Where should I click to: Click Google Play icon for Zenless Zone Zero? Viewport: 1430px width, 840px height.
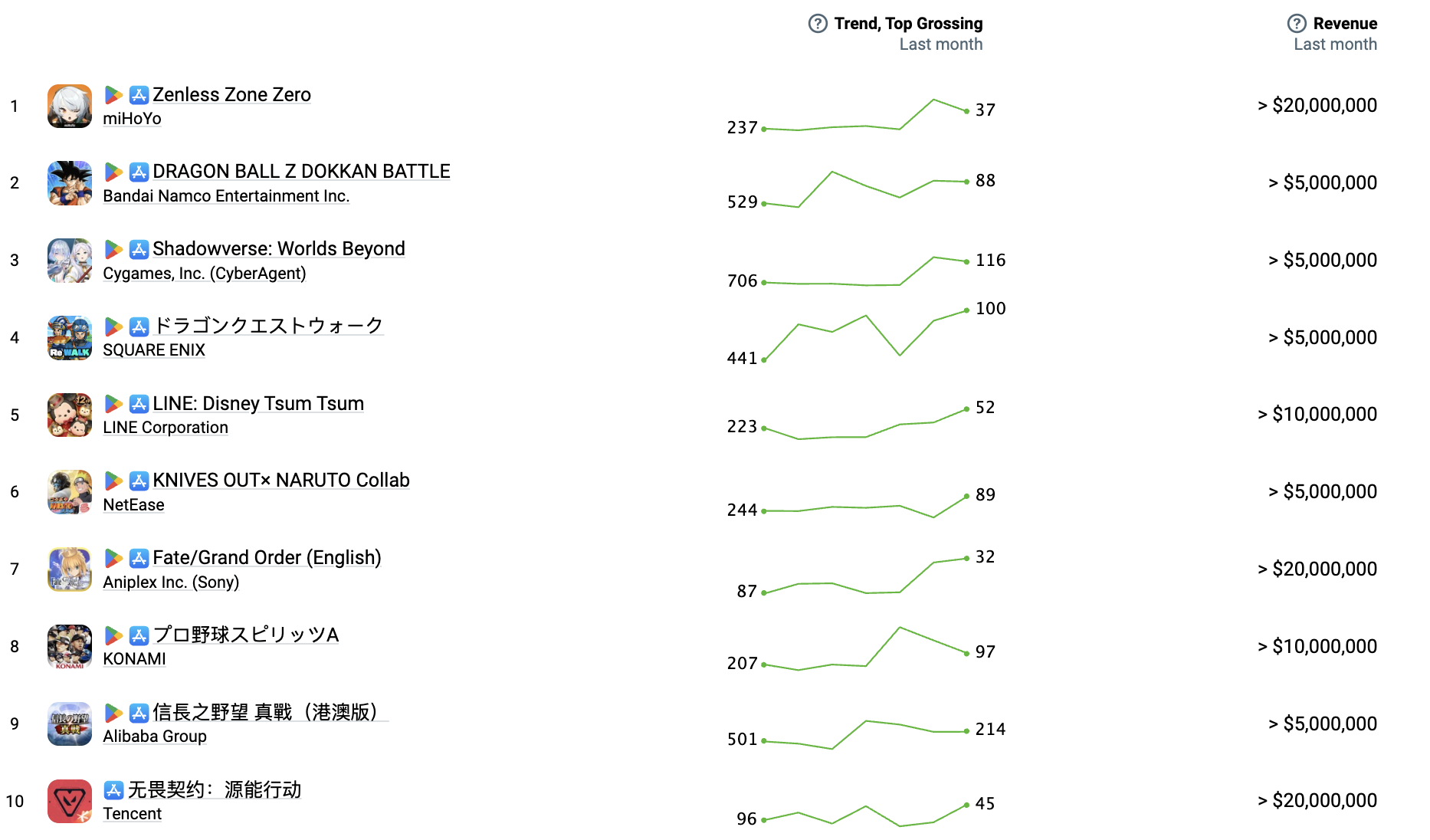[x=113, y=95]
